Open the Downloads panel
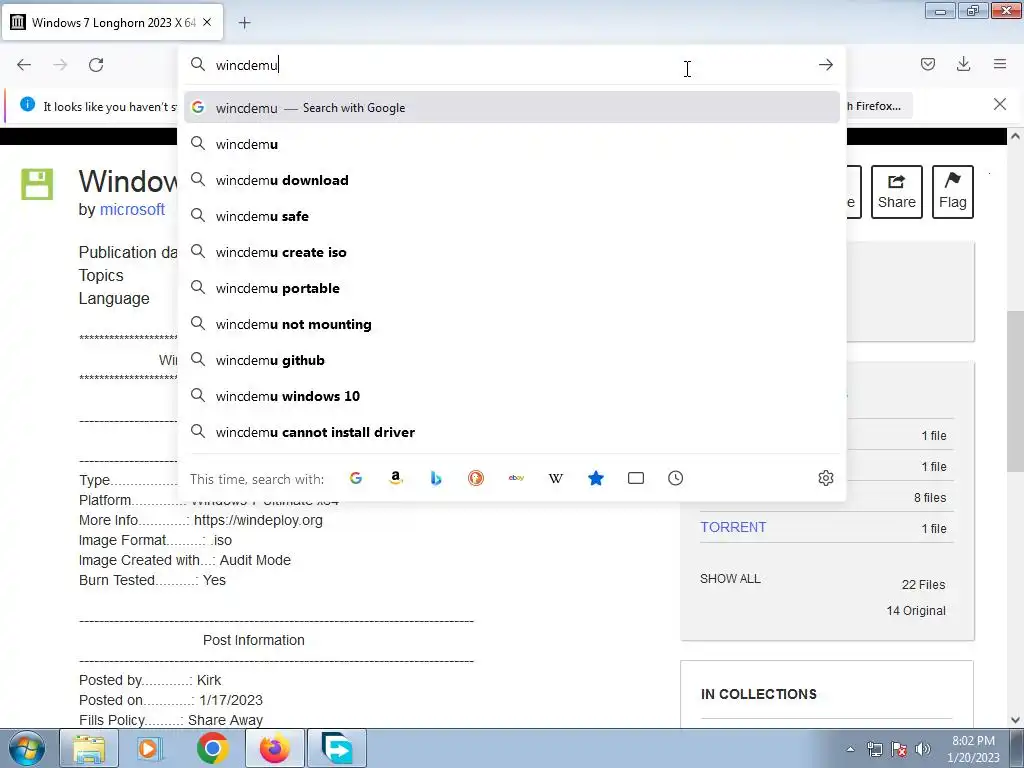1024x768 pixels. click(x=963, y=64)
